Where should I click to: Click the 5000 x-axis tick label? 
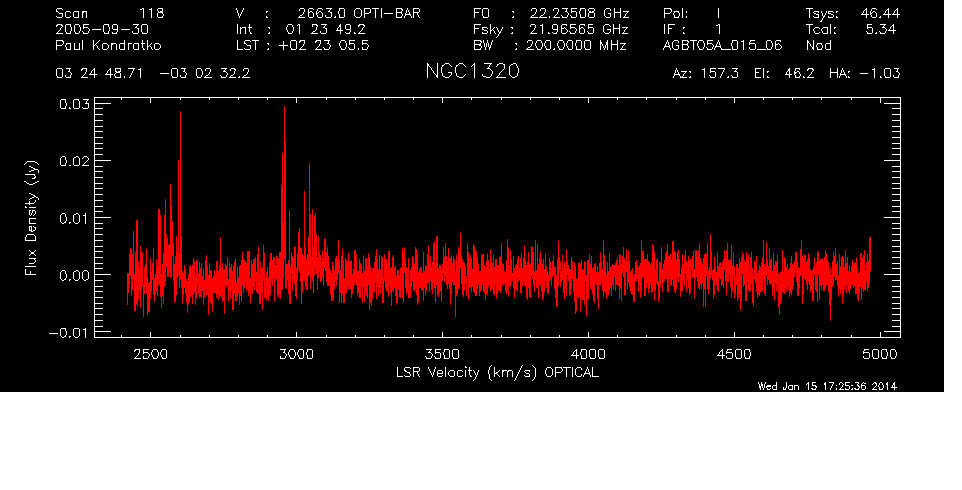(x=880, y=354)
